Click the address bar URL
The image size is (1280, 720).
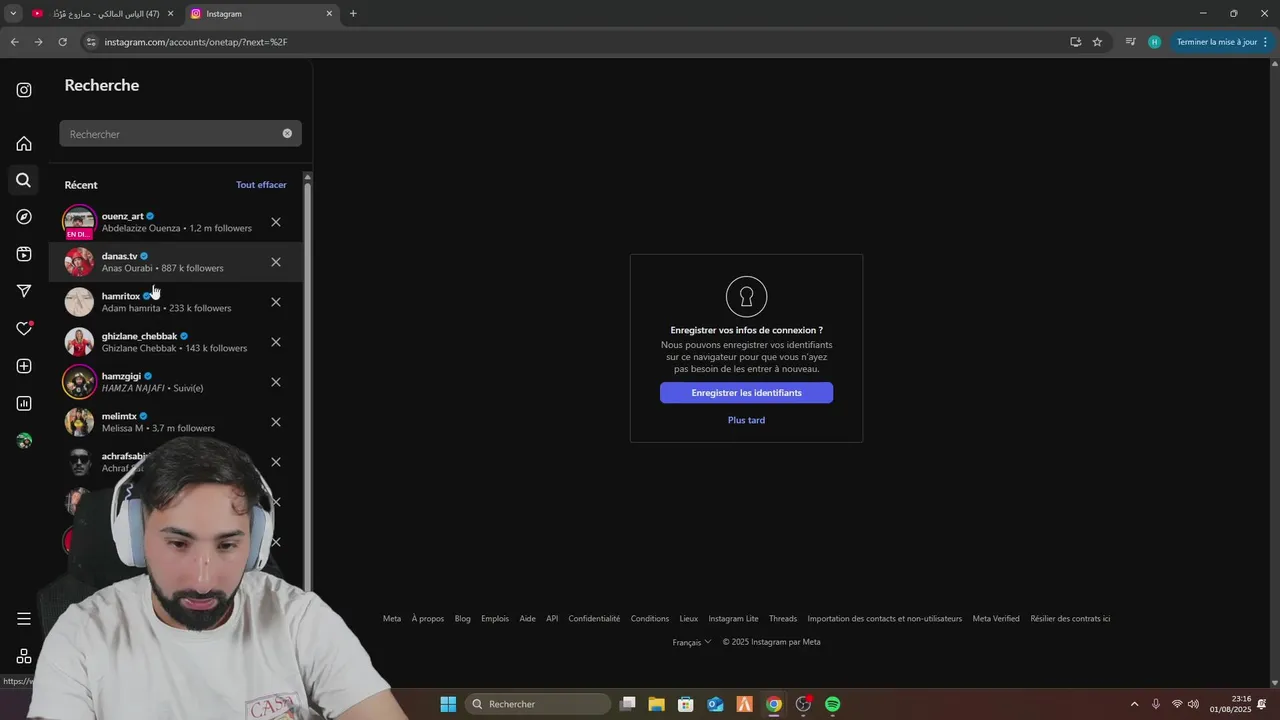196,42
